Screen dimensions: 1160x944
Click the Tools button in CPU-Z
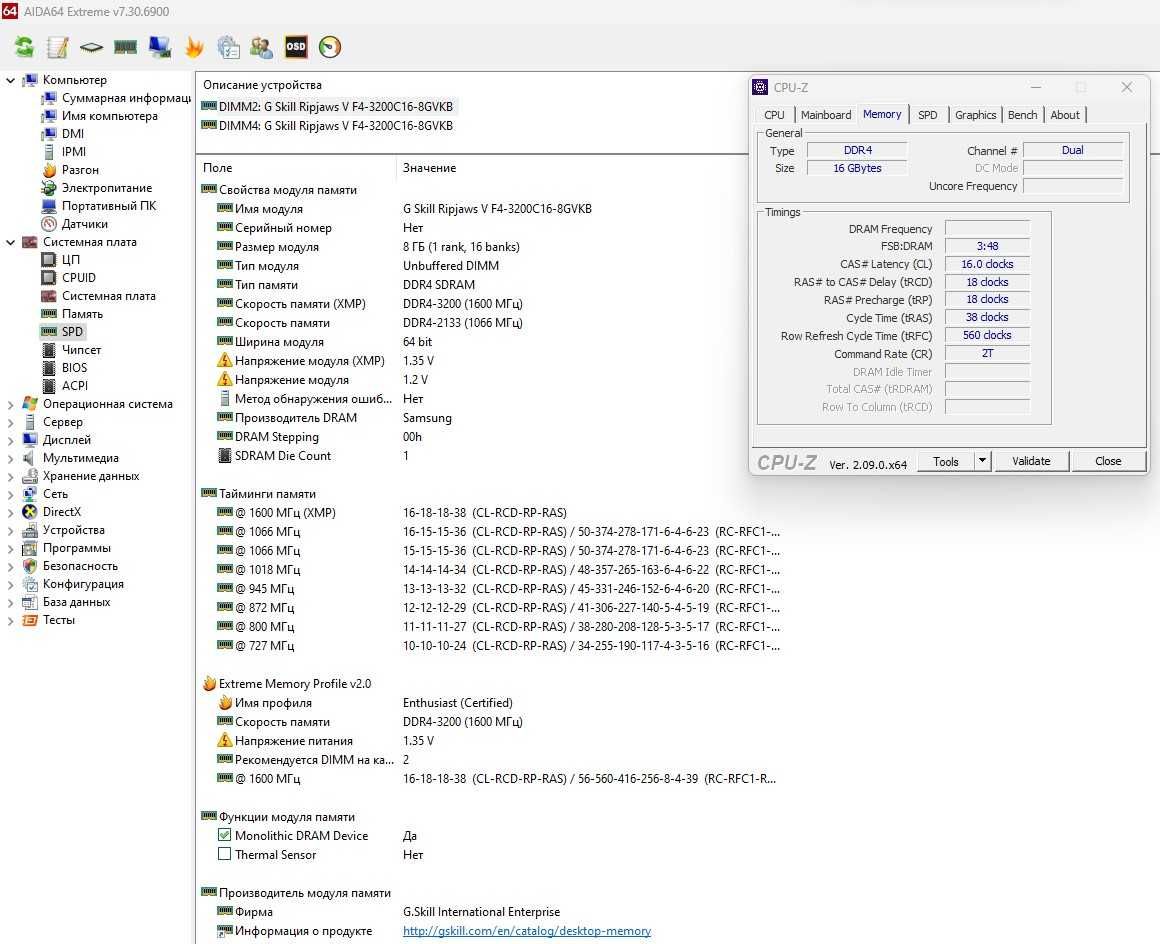tap(945, 461)
